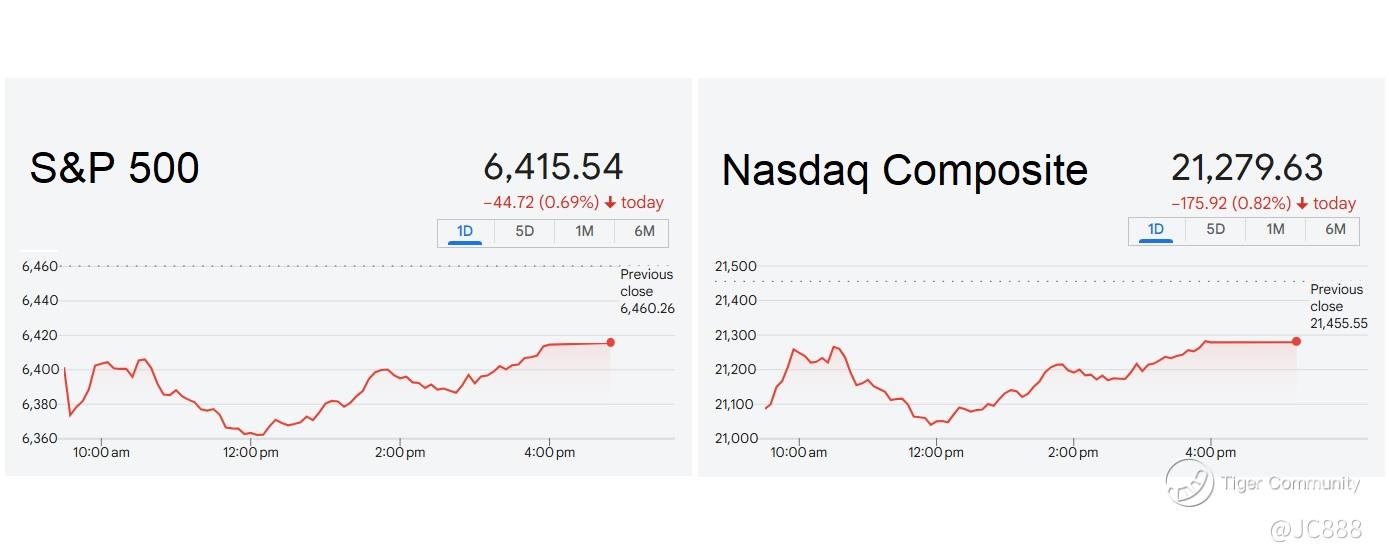
Task: Click the Nasdaq Composite title
Action: 904,170
